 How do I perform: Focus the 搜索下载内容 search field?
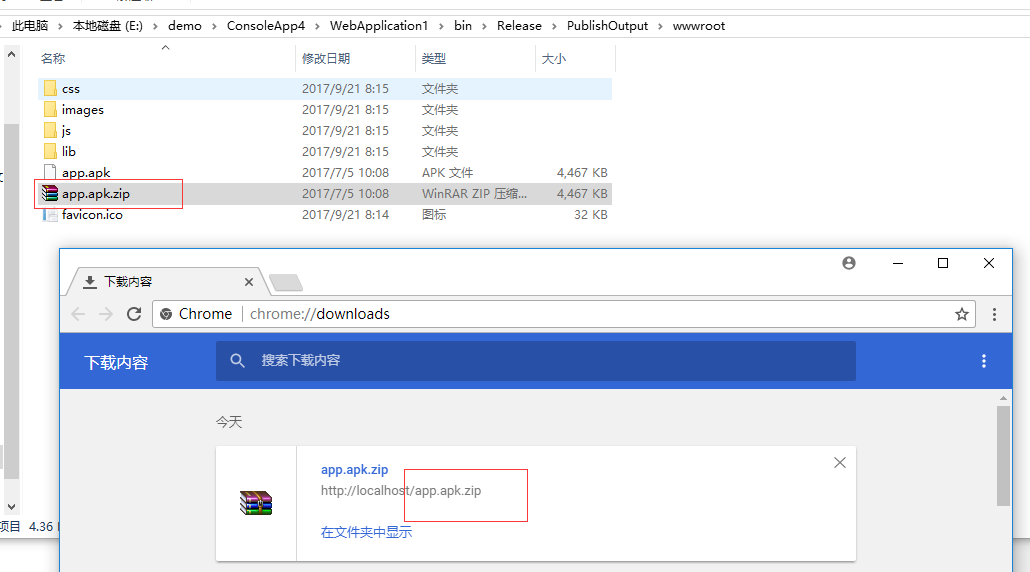point(535,361)
